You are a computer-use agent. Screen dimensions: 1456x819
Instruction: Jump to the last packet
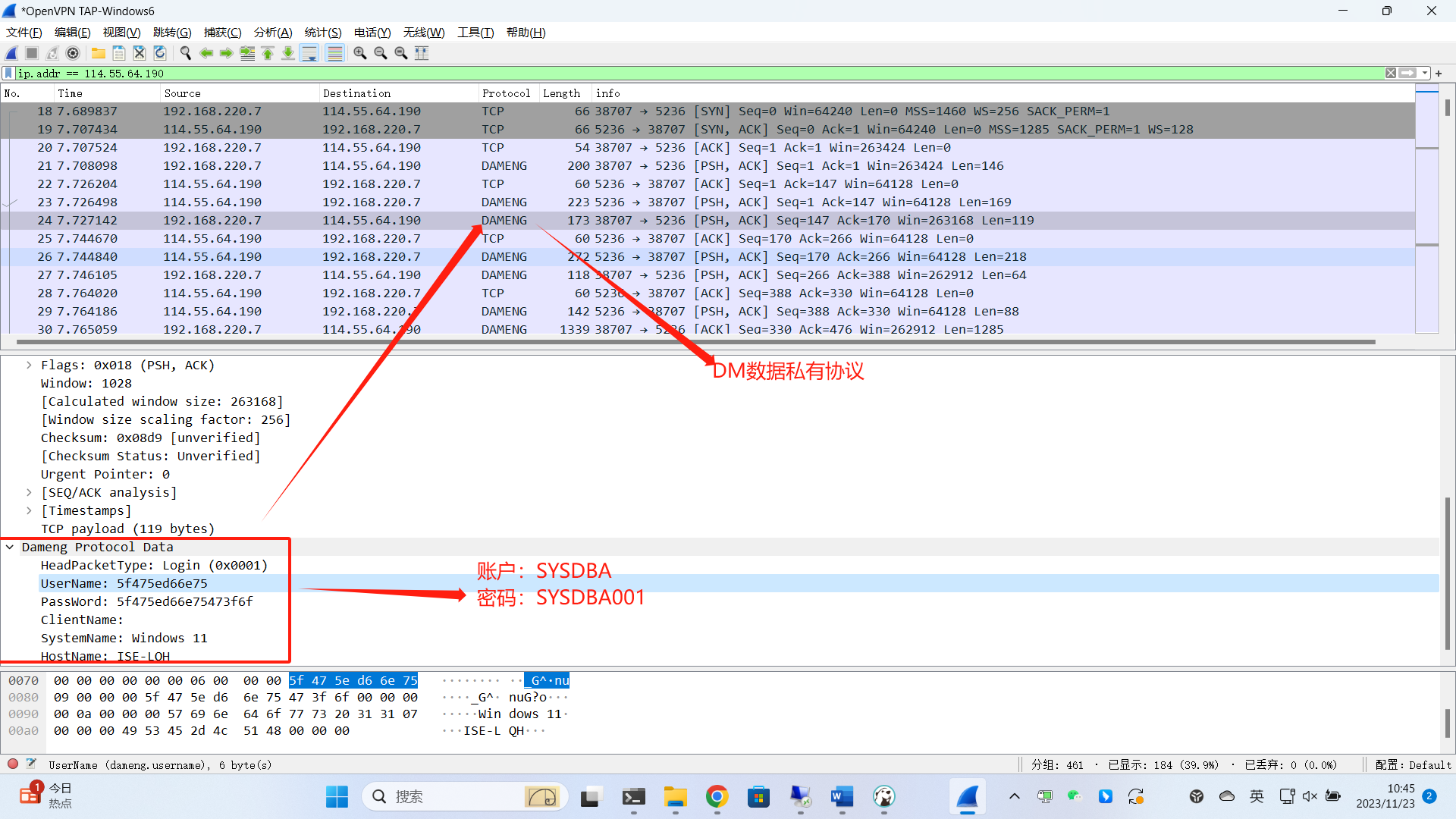pyautogui.click(x=288, y=53)
